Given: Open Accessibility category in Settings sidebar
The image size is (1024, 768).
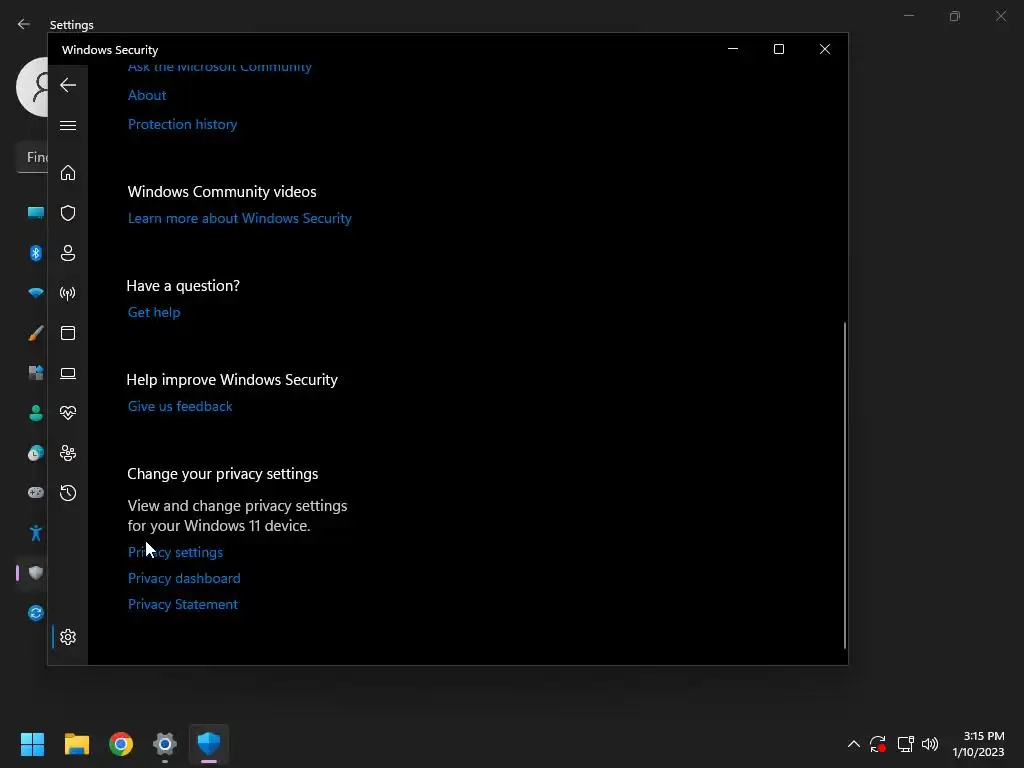Looking at the screenshot, I should (36, 533).
